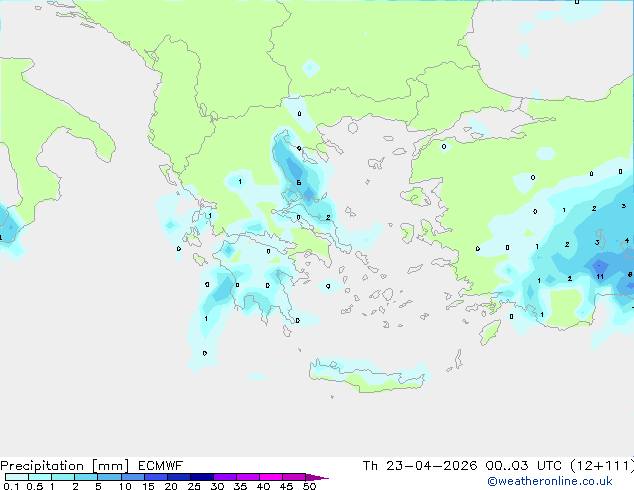Click the above-50 mm legend arrow tip
Screen dimensions: 634x490
tap(317, 477)
